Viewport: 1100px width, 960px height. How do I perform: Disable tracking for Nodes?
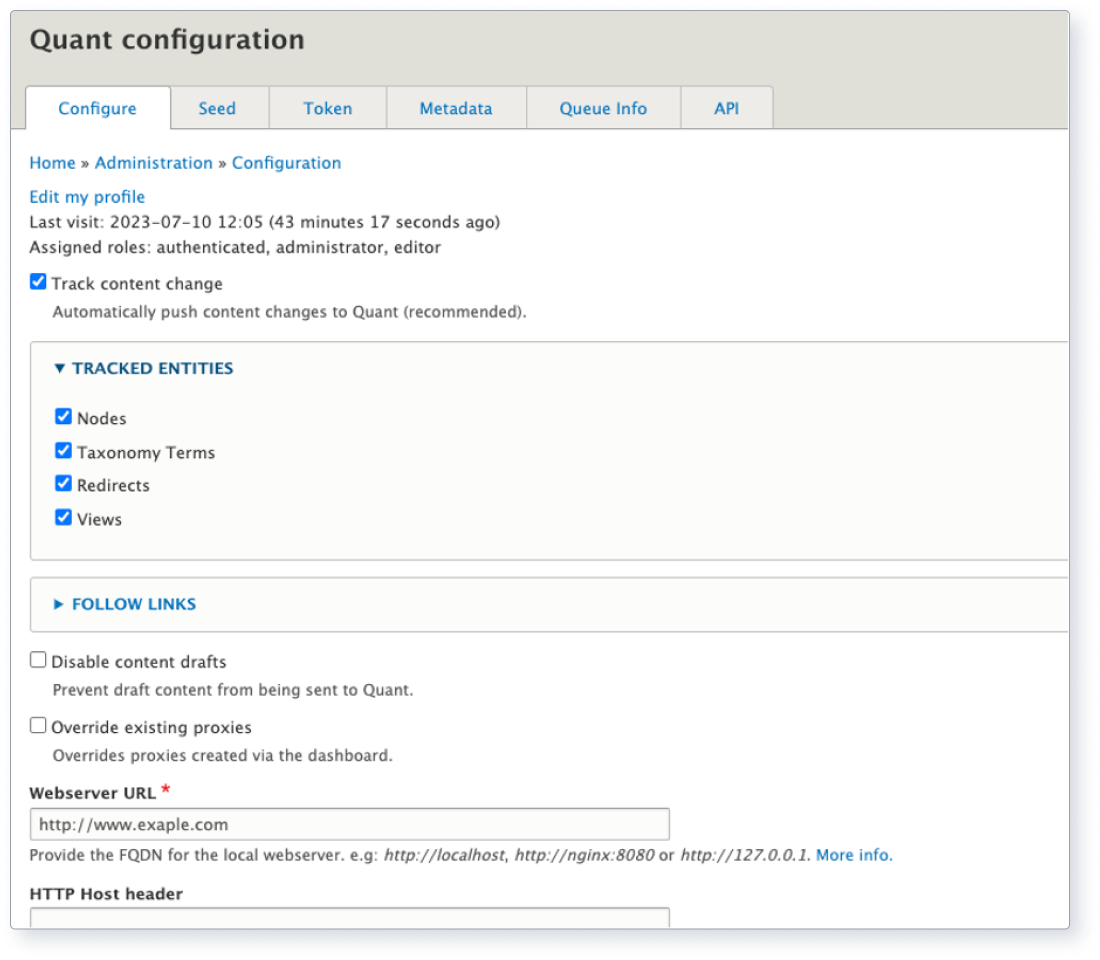pos(63,416)
